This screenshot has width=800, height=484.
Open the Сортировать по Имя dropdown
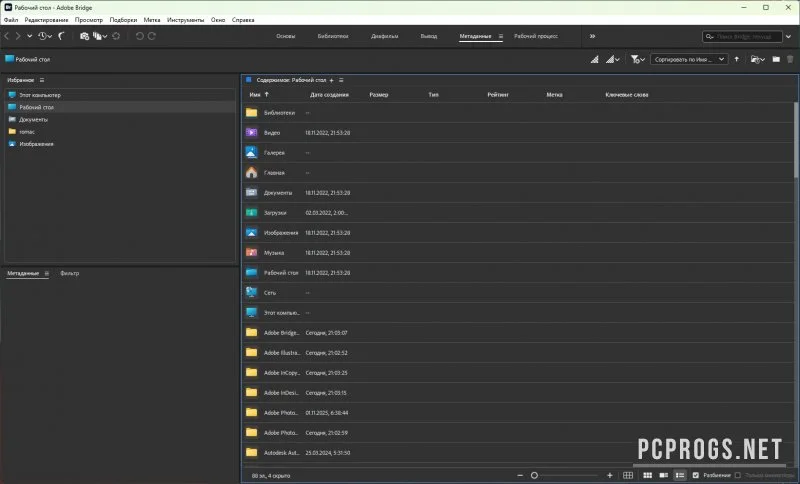tap(689, 60)
